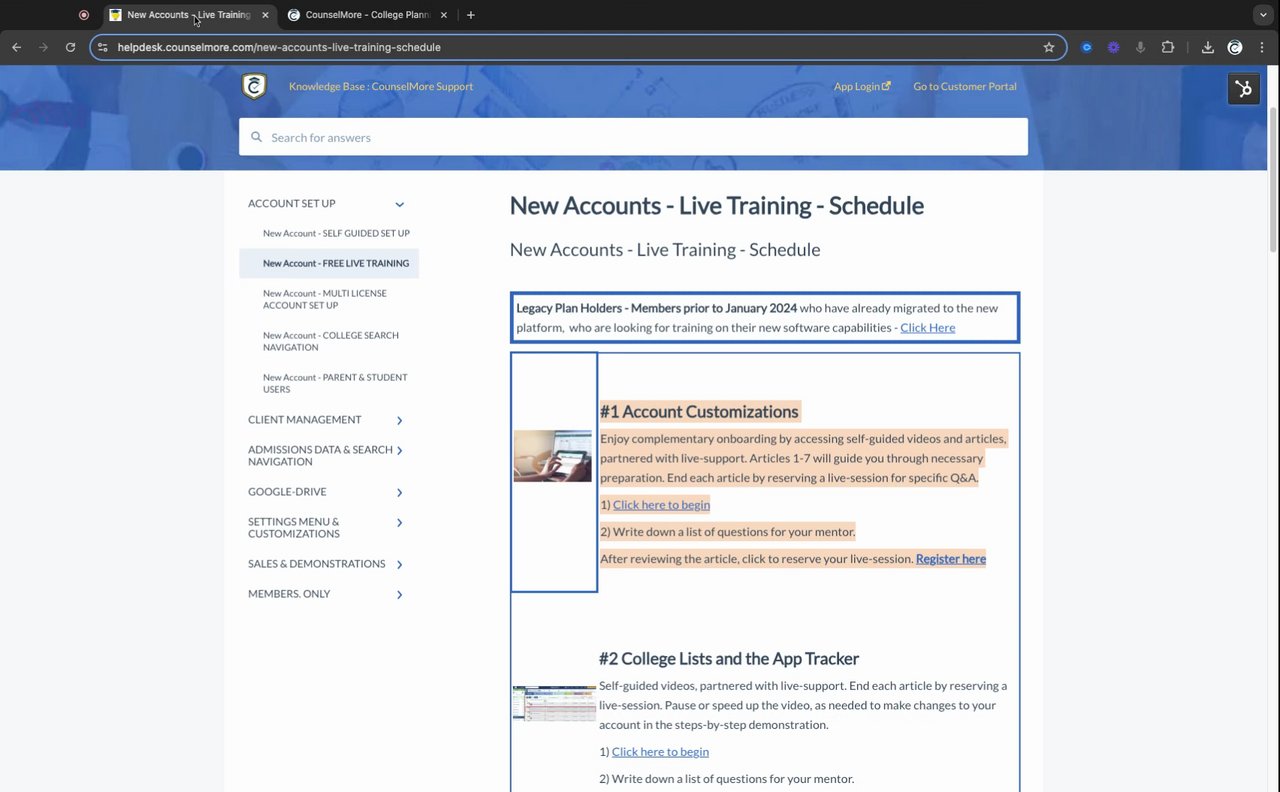Open Chrome's three-dot menu
The width and height of the screenshot is (1280, 792).
pos(1263,47)
